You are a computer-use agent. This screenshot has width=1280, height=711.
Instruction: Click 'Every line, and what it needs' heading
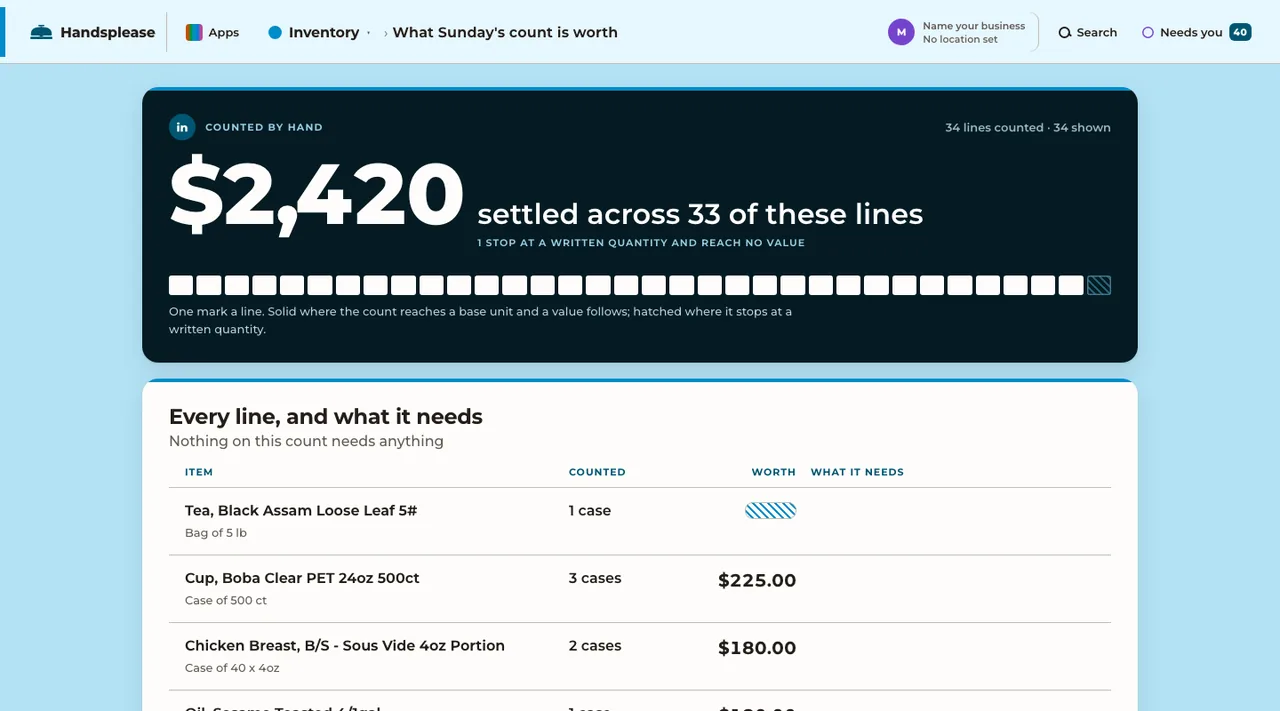click(x=326, y=416)
